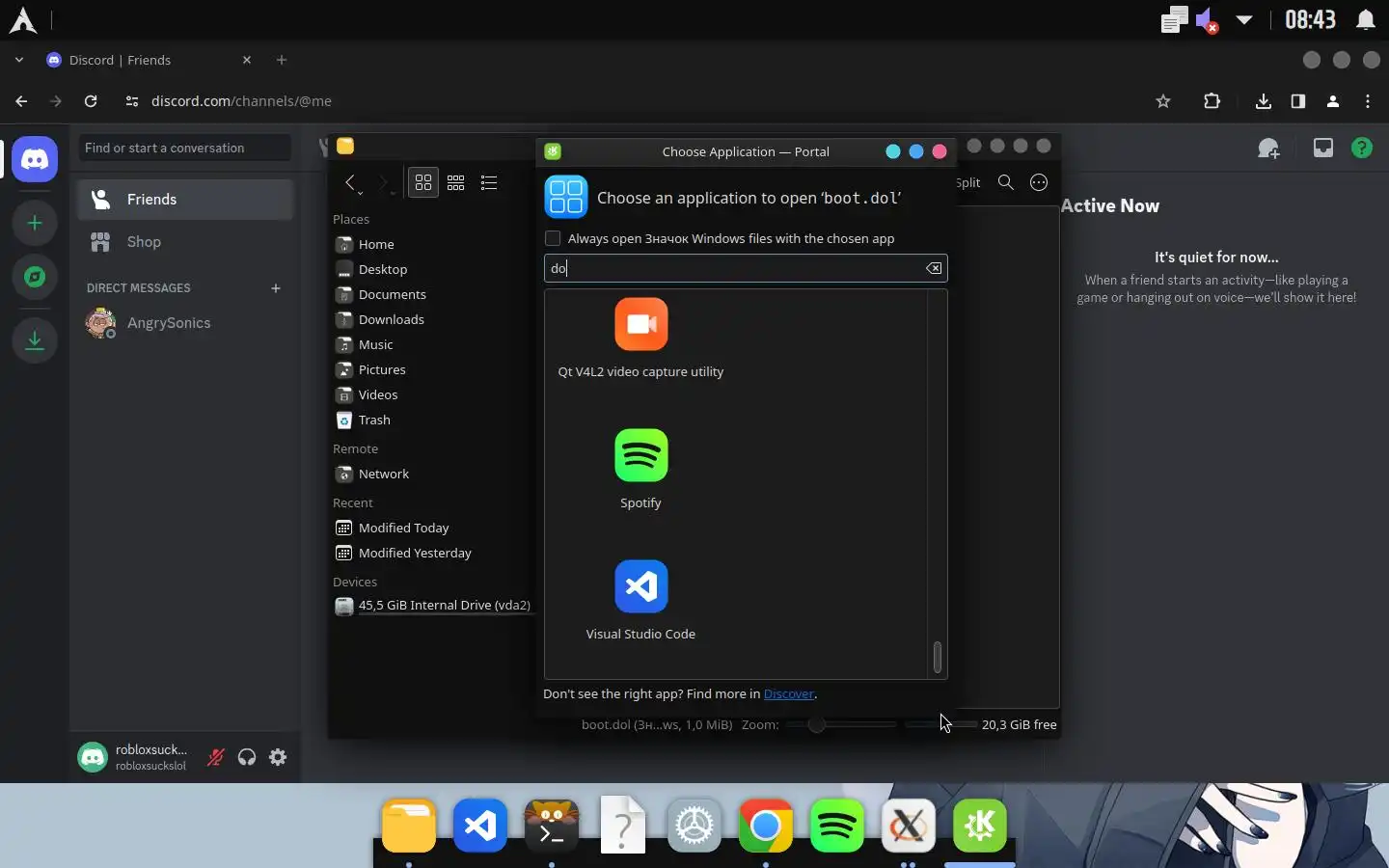Open Dolphin hamburger menu icon
The image size is (1389, 868).
pos(1039,182)
